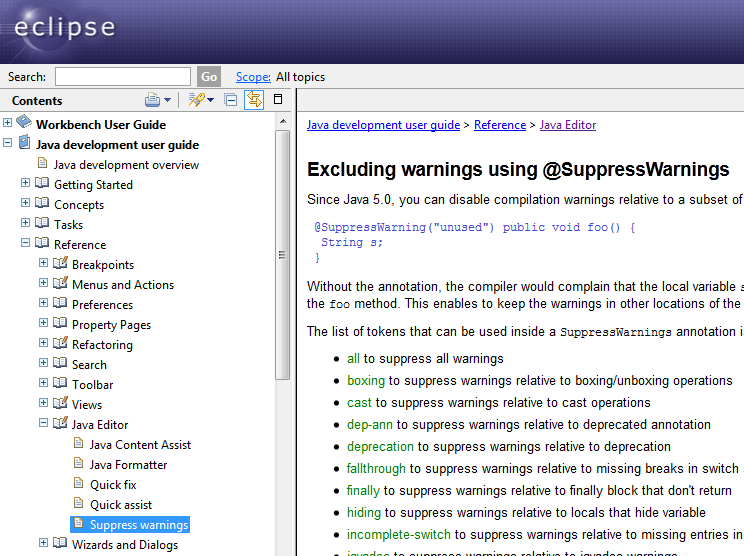Collapse the Reference node
This screenshot has height=556, width=744.
click(25, 242)
